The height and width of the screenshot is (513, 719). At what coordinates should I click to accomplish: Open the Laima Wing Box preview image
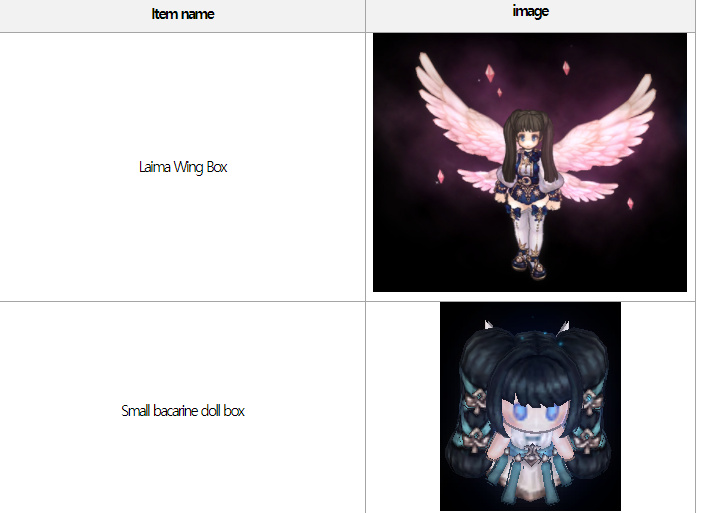pos(530,162)
